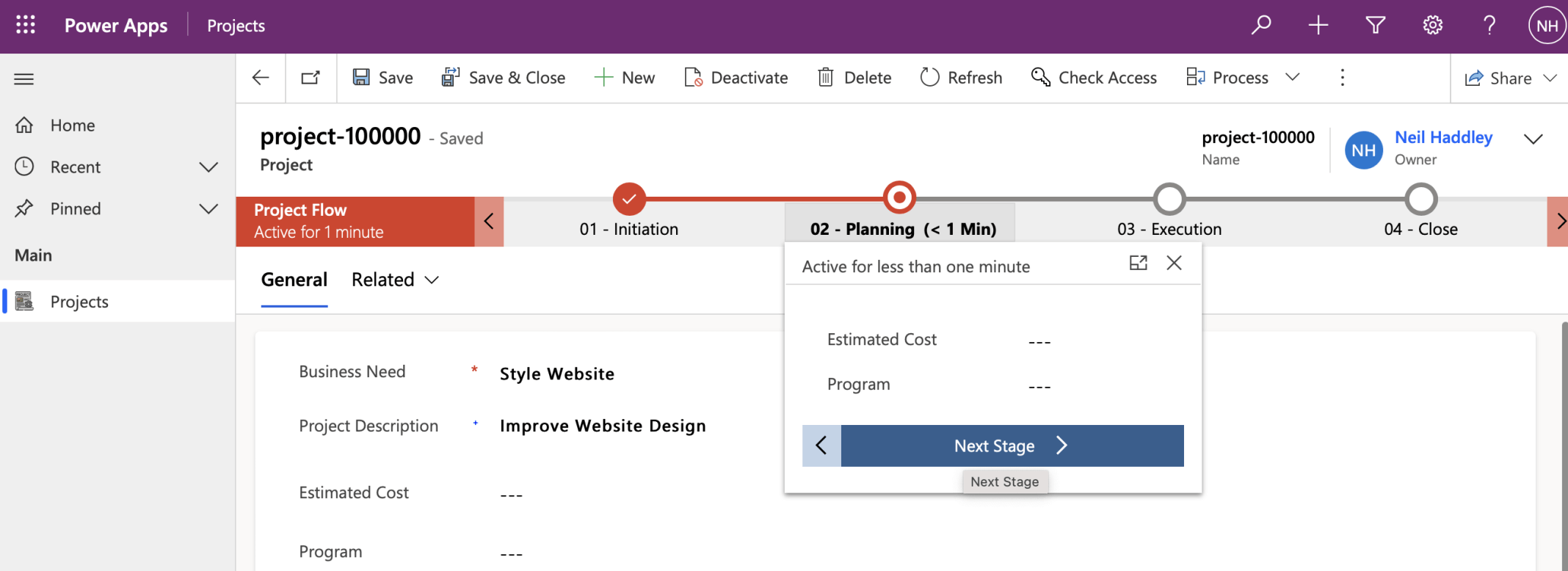The height and width of the screenshot is (571, 1568).
Task: Dock the Planning stage flyout
Action: click(1138, 263)
